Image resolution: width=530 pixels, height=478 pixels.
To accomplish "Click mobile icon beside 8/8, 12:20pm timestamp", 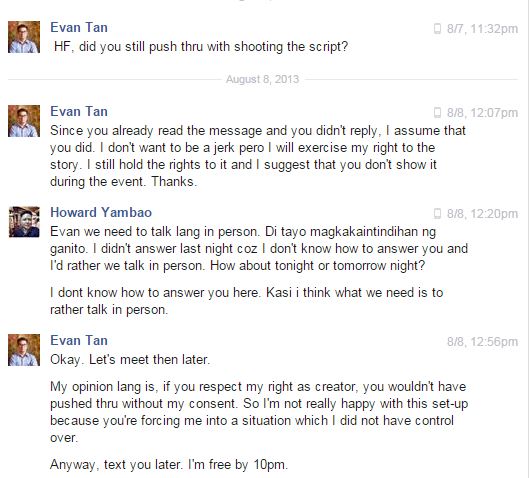I will [437, 214].
